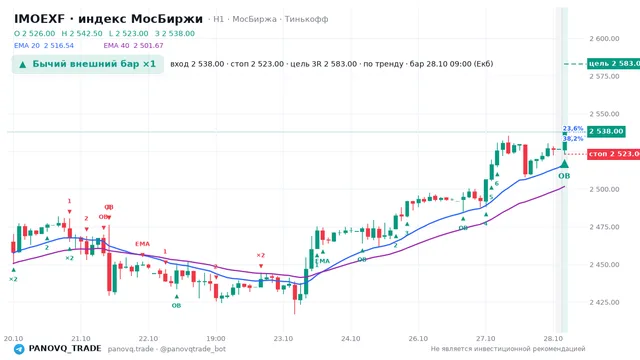Screen dimensions: 640x360
Task: Click the green '3' signal marker
Action: click(407, 233)
